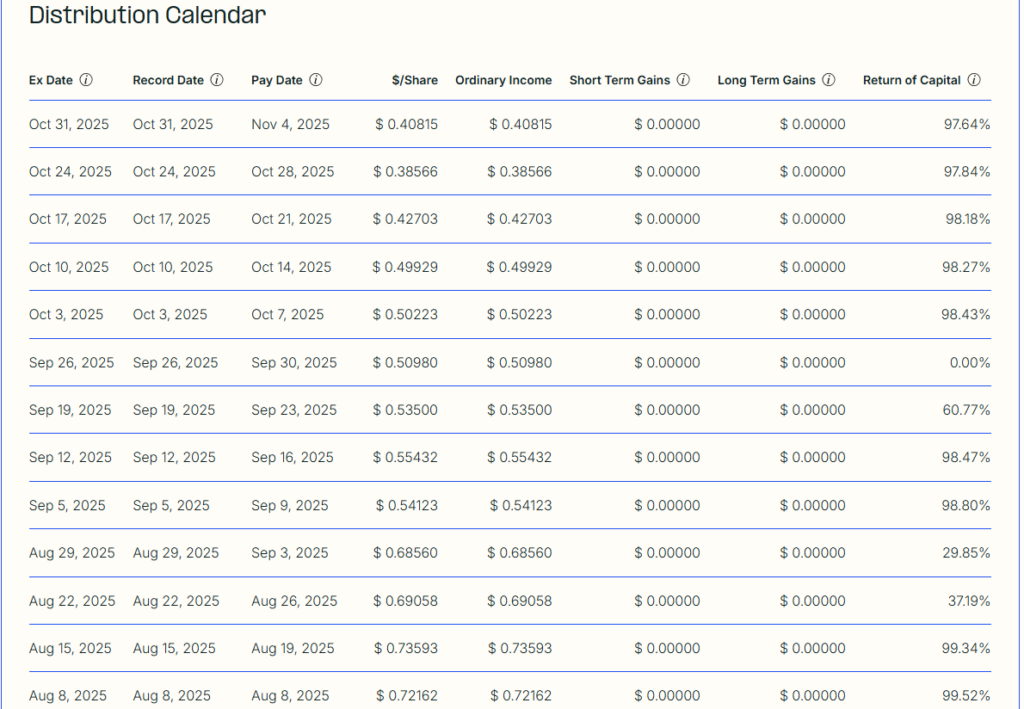The image size is (1024, 709).
Task: Click the $ 0.49929 per share value
Action: coord(405,267)
